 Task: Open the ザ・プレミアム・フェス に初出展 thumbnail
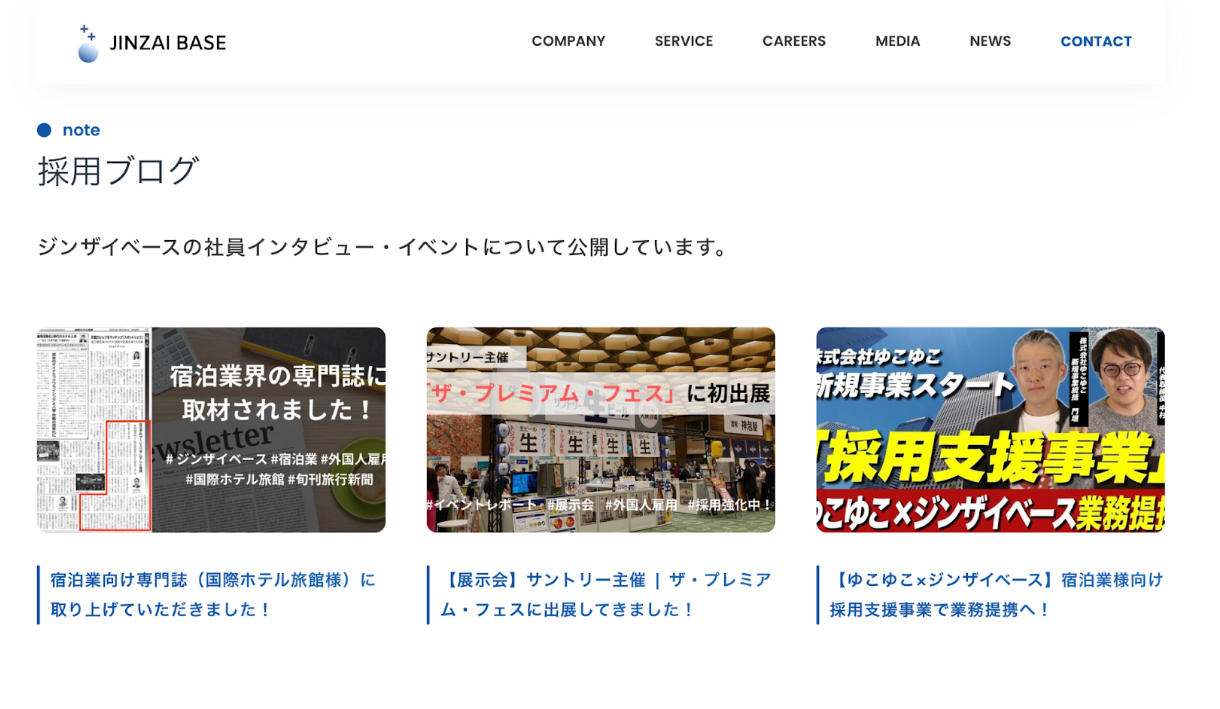601,430
